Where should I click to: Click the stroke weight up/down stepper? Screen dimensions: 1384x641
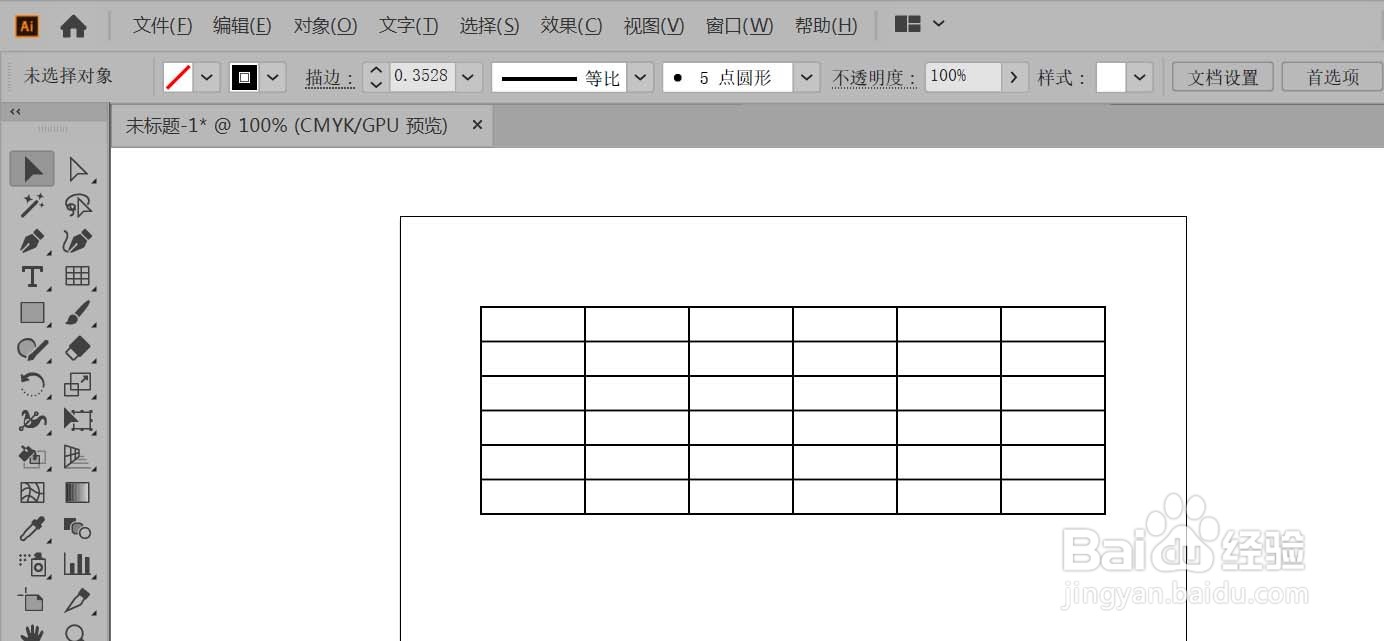375,77
